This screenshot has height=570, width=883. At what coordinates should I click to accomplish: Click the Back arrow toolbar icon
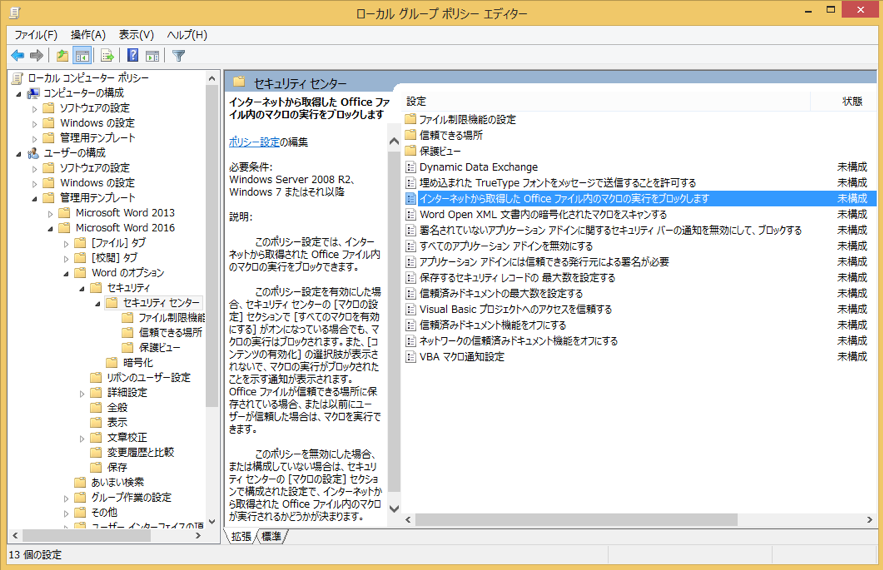tap(17, 55)
